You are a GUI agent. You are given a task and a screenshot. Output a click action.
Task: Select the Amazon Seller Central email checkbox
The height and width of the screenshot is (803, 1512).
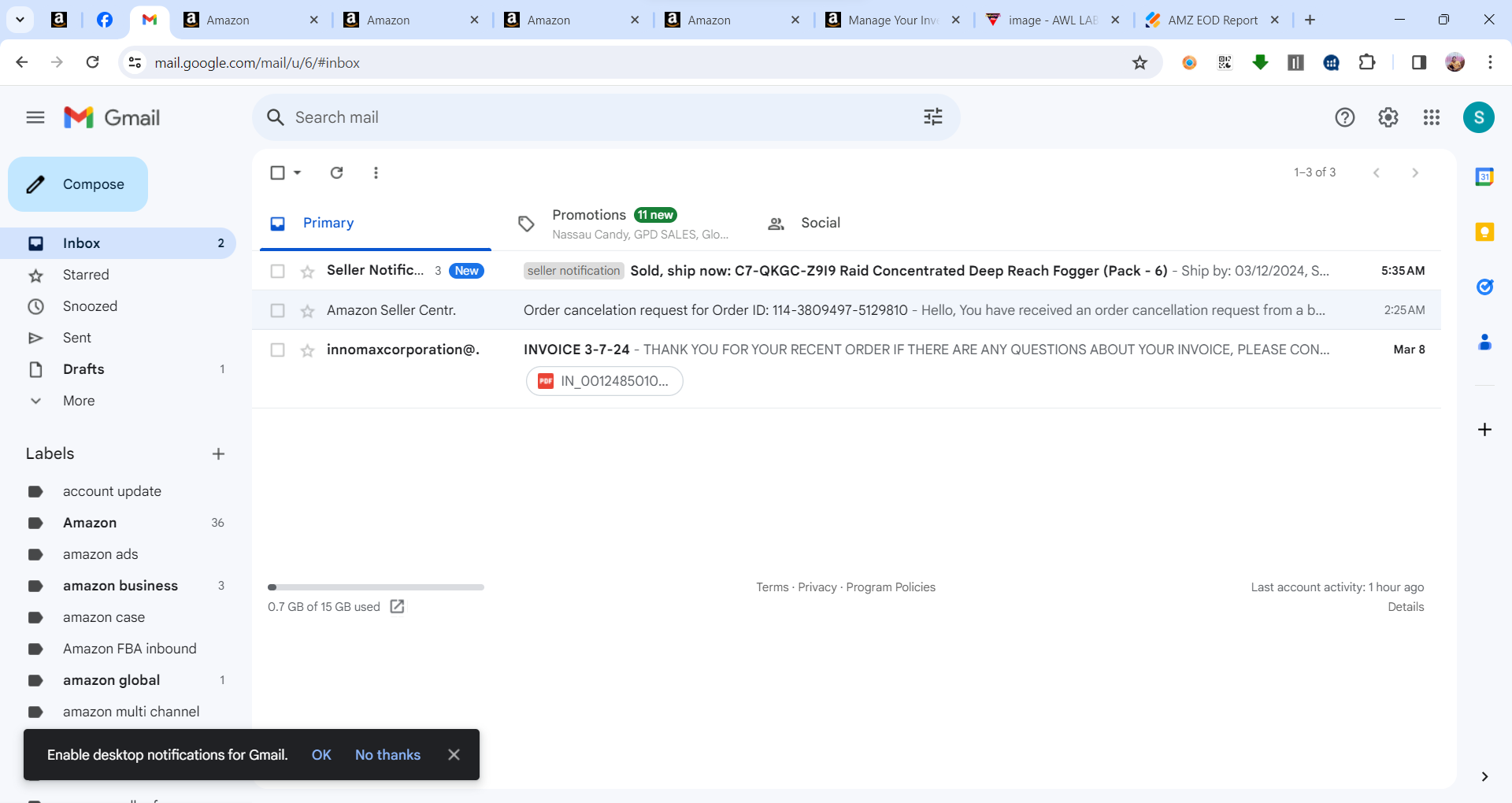tap(277, 310)
